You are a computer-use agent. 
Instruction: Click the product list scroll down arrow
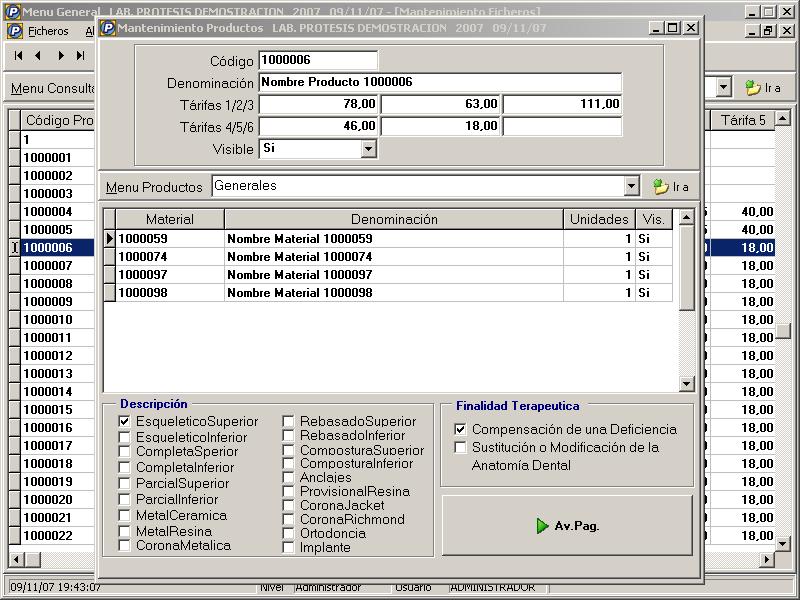(x=782, y=544)
